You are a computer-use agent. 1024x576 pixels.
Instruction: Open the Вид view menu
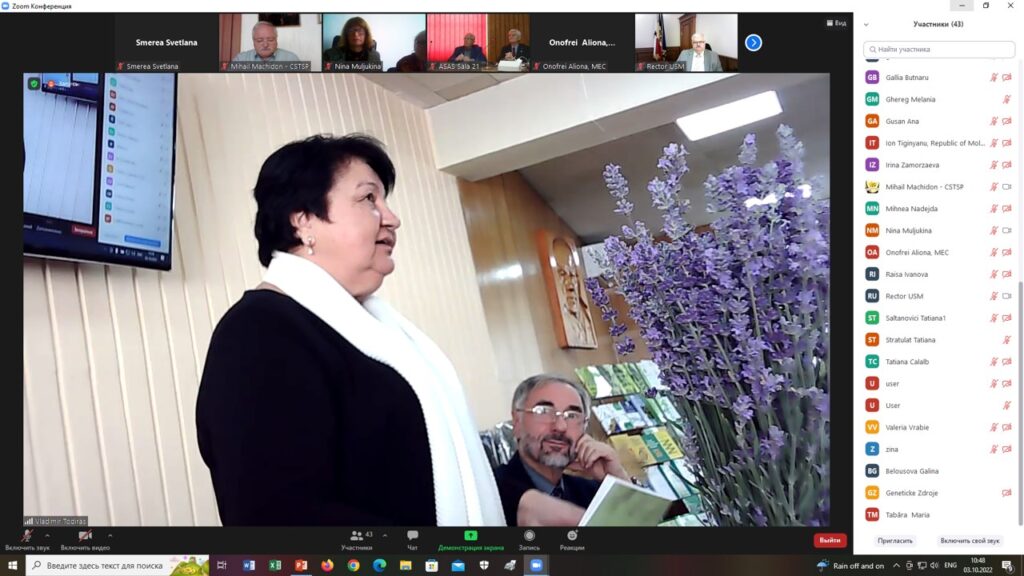tap(835, 22)
